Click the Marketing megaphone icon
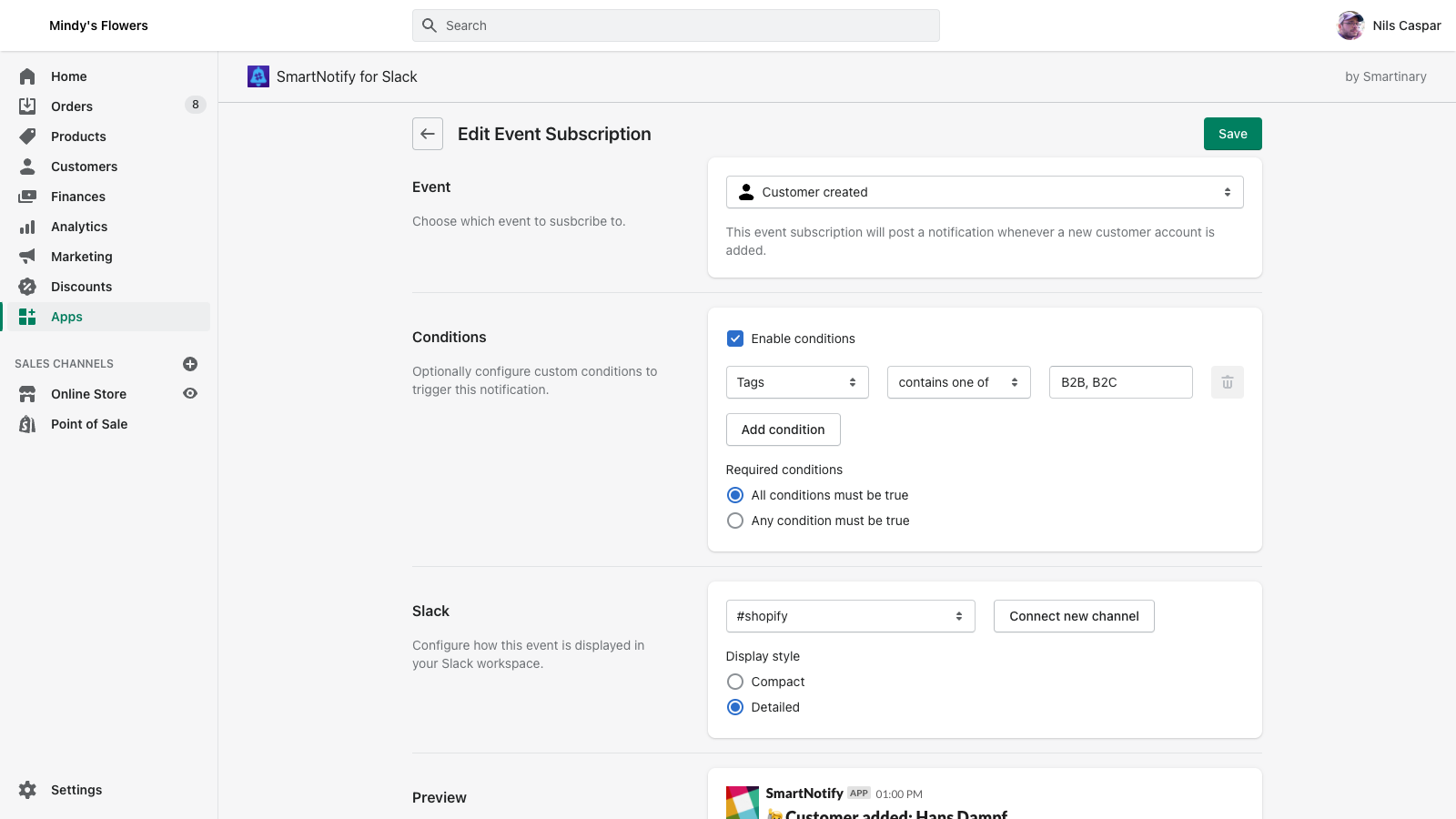 (27, 257)
